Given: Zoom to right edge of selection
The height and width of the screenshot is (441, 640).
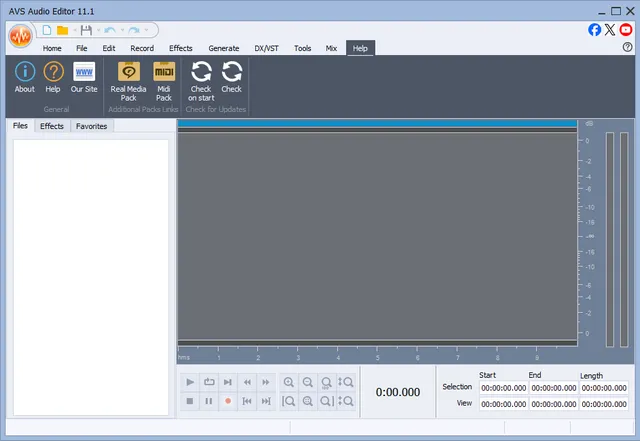Looking at the screenshot, I should pos(327,401).
